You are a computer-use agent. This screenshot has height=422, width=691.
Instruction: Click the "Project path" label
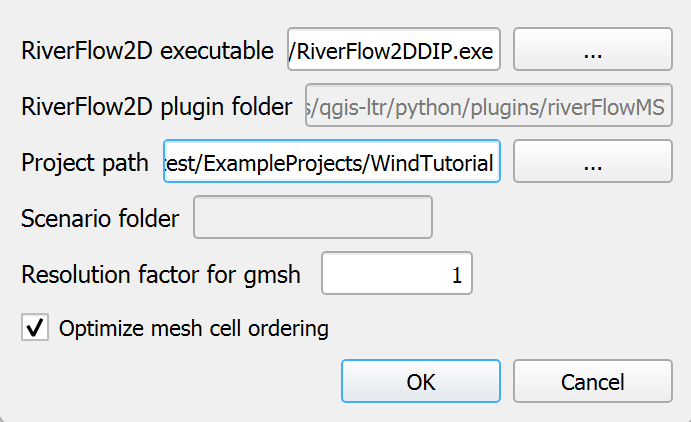pos(85,163)
